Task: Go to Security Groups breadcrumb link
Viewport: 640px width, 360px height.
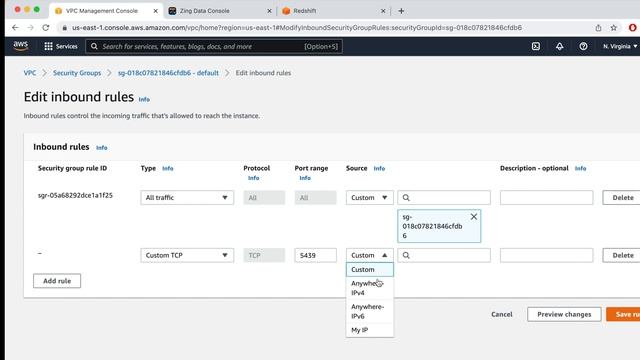Action: click(x=77, y=73)
